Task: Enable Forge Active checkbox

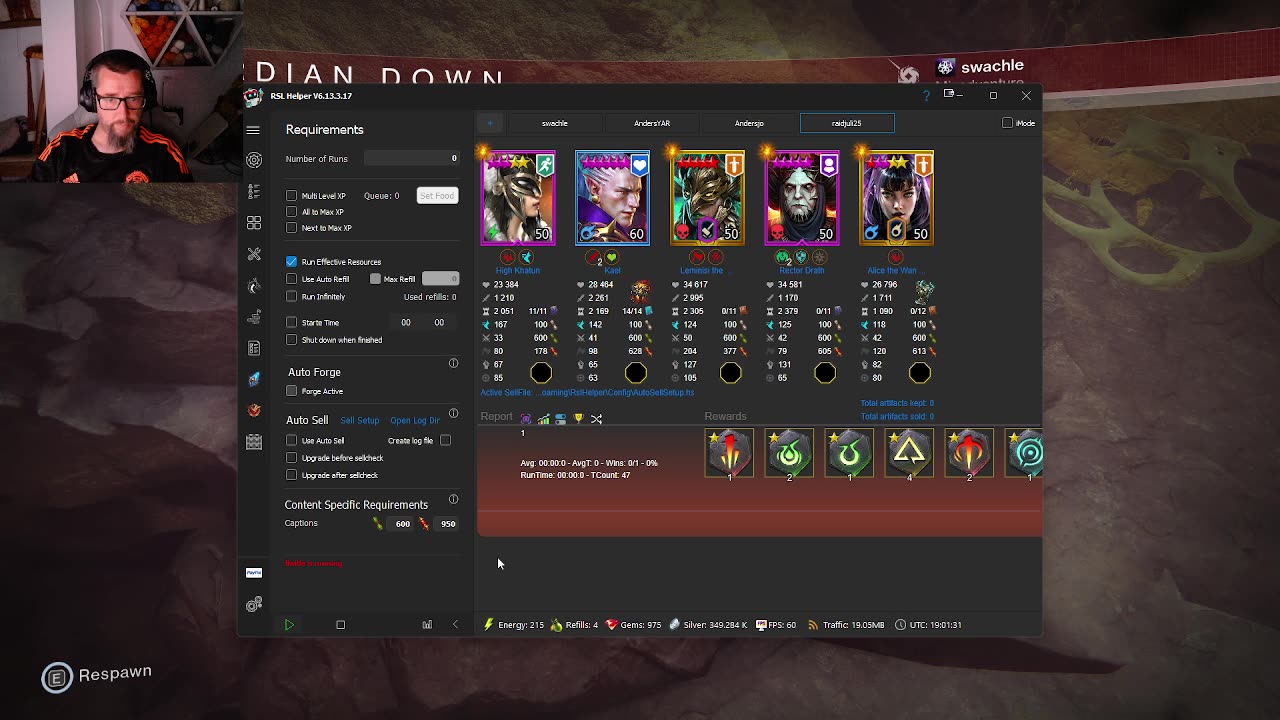Action: coord(292,392)
